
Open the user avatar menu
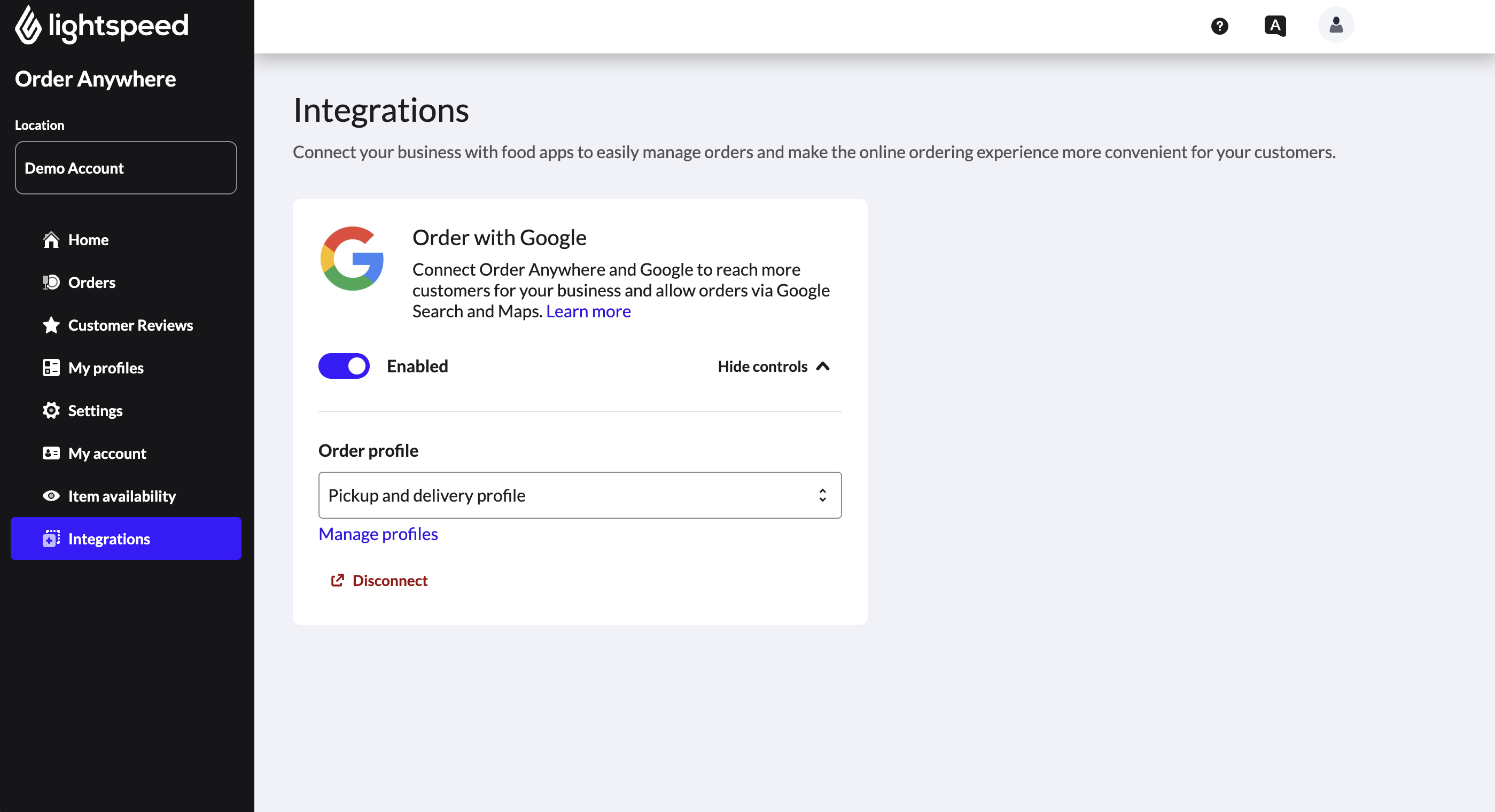[1336, 25]
